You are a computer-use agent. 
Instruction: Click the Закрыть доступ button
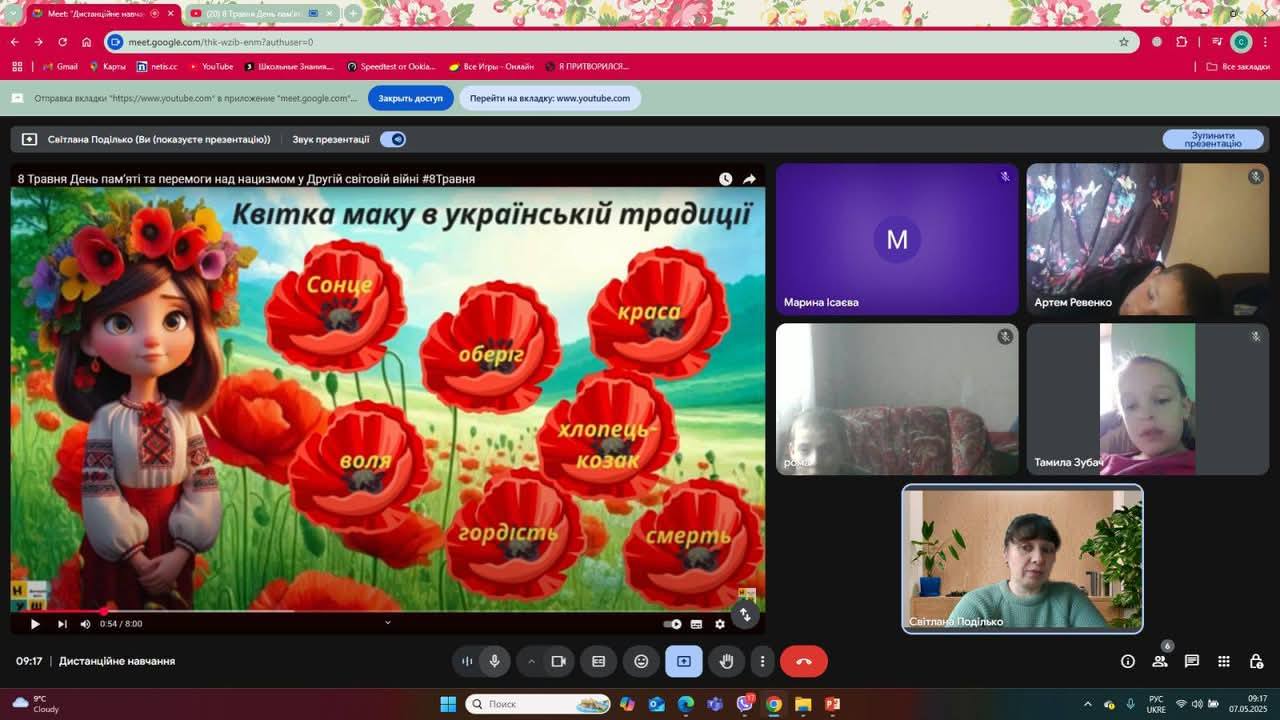[410, 98]
